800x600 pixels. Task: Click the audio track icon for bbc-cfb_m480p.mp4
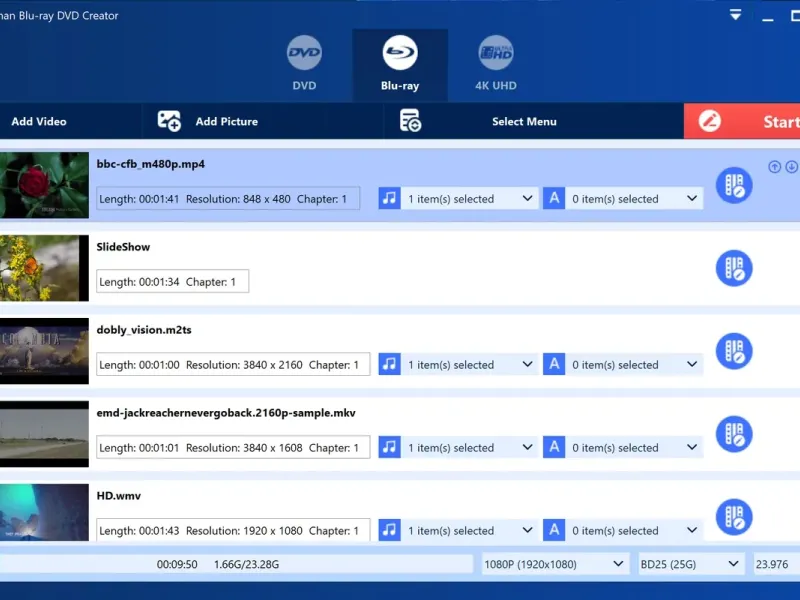pyautogui.click(x=389, y=198)
